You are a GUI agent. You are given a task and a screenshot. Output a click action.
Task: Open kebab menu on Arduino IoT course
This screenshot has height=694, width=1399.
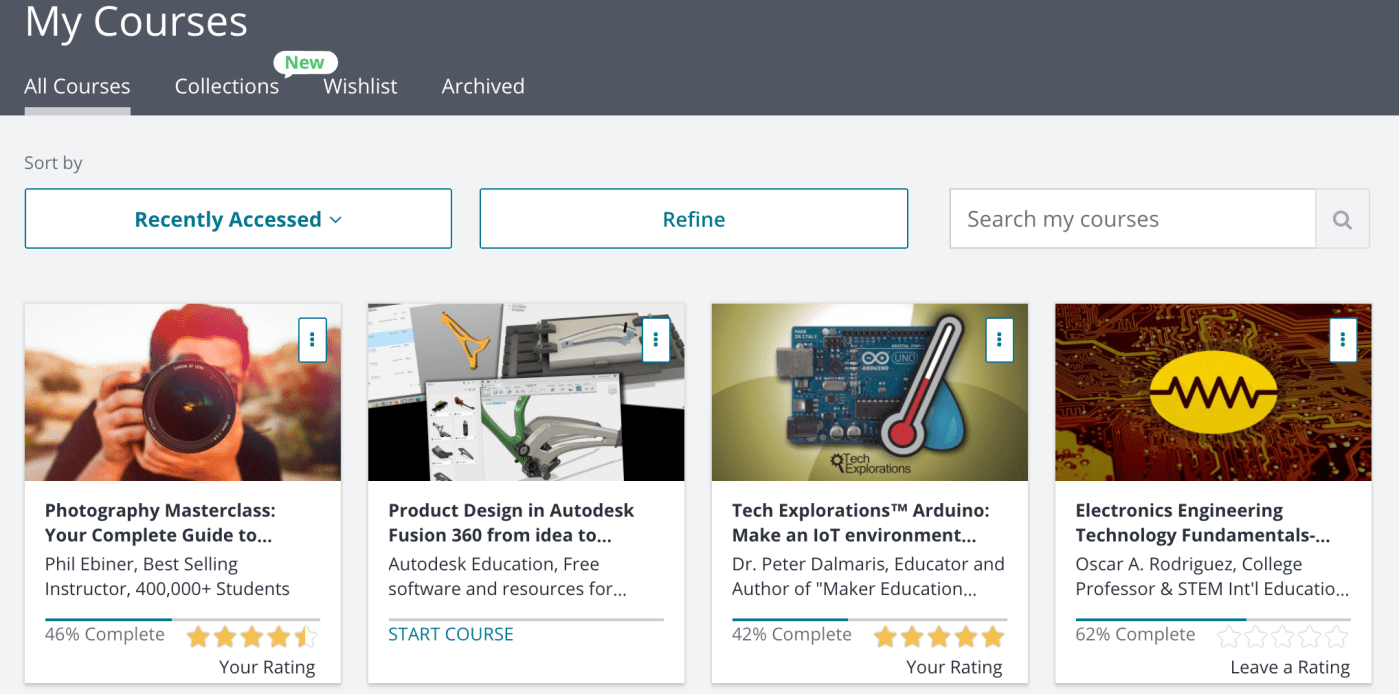tap(999, 340)
